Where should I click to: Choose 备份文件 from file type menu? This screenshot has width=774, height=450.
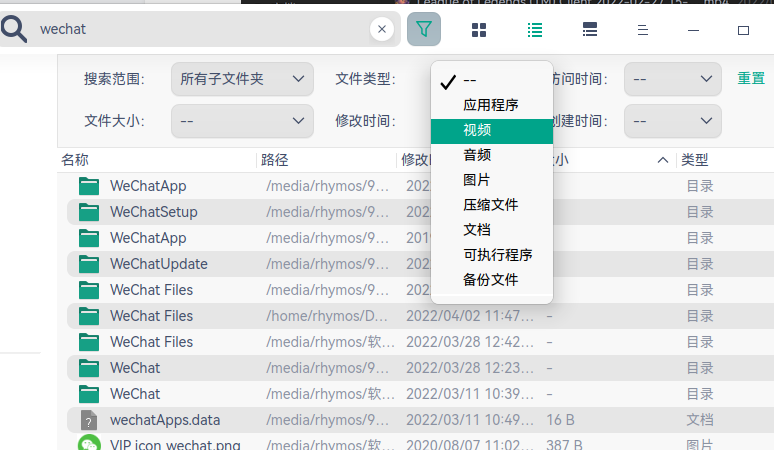point(492,280)
